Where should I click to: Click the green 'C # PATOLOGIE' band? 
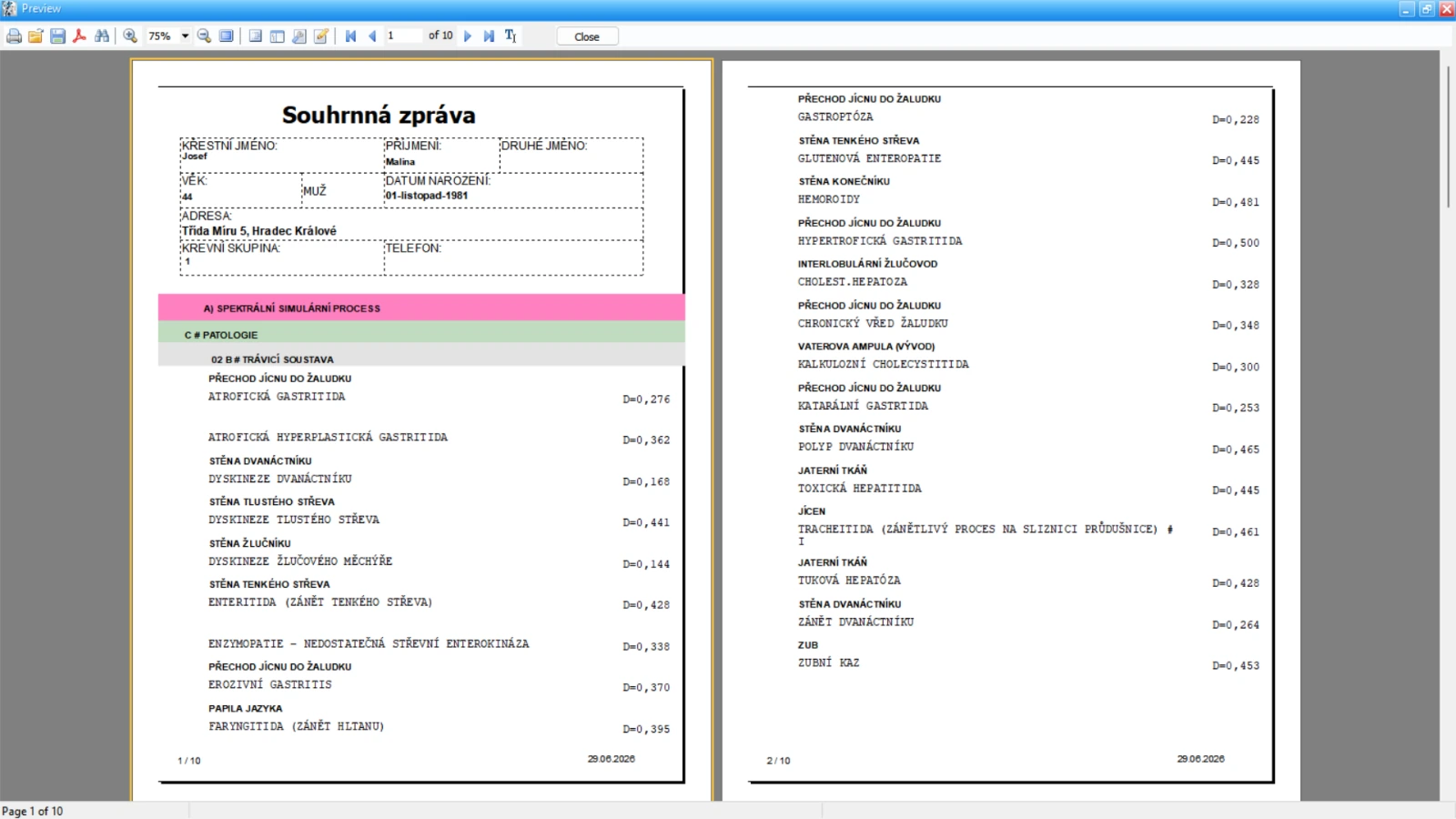pos(421,332)
